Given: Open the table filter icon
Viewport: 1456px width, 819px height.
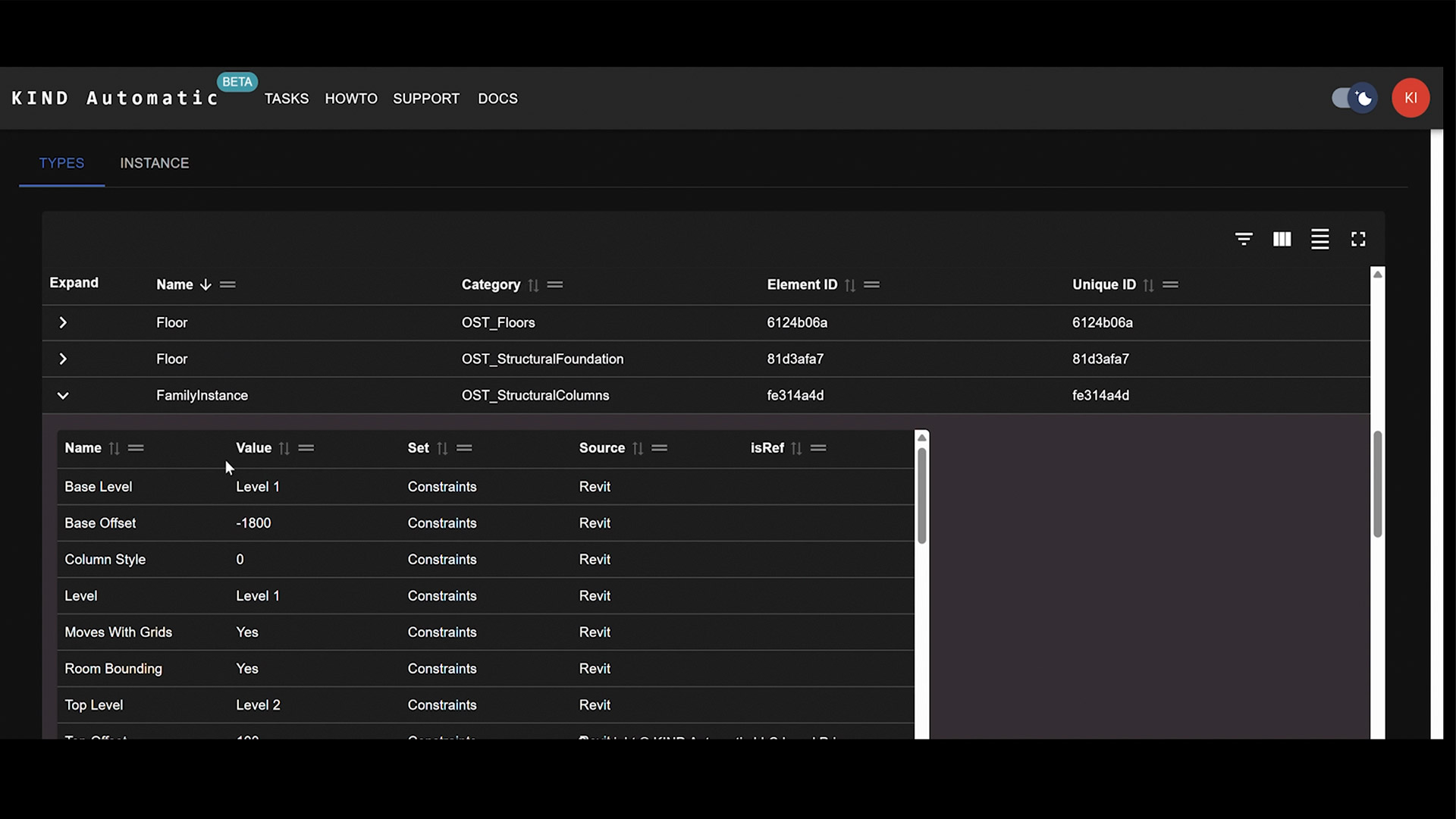Looking at the screenshot, I should click(1244, 240).
